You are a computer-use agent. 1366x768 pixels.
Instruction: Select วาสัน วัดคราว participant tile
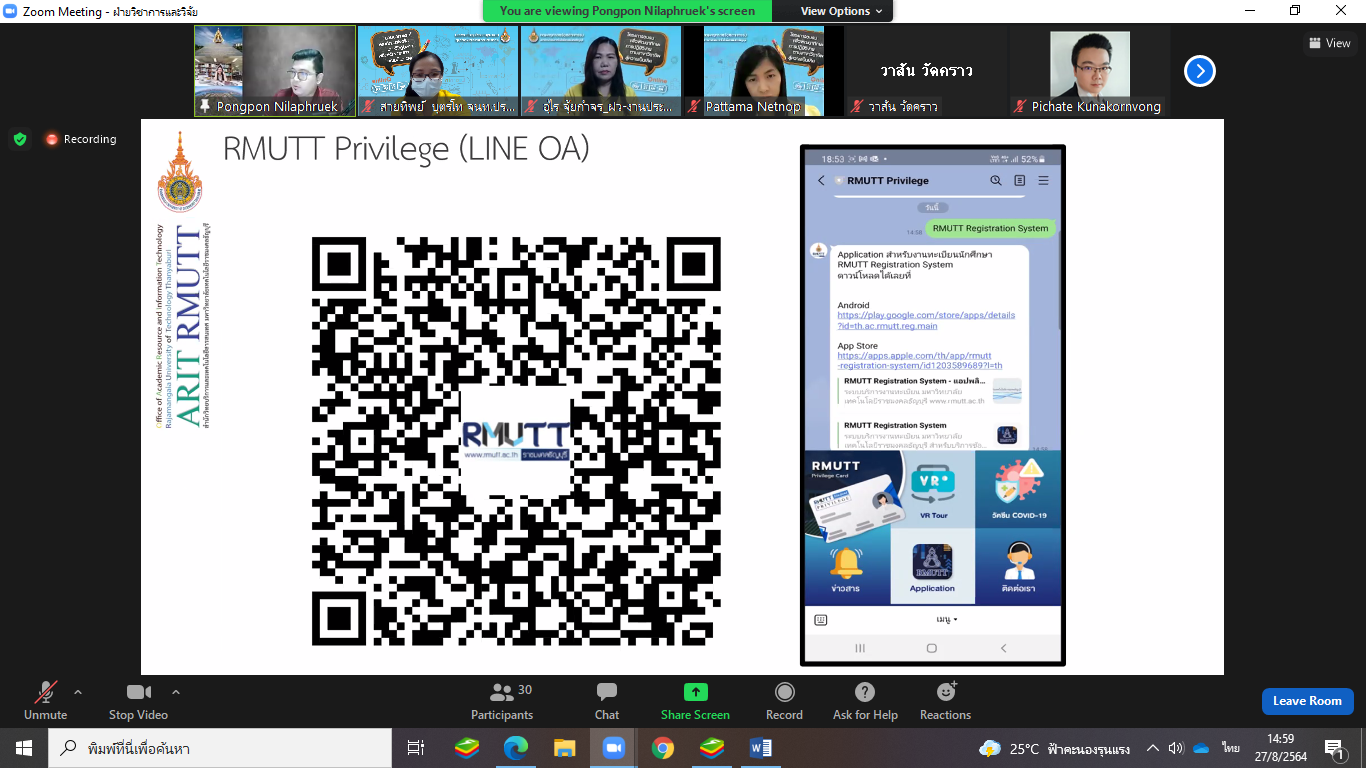[x=926, y=71]
